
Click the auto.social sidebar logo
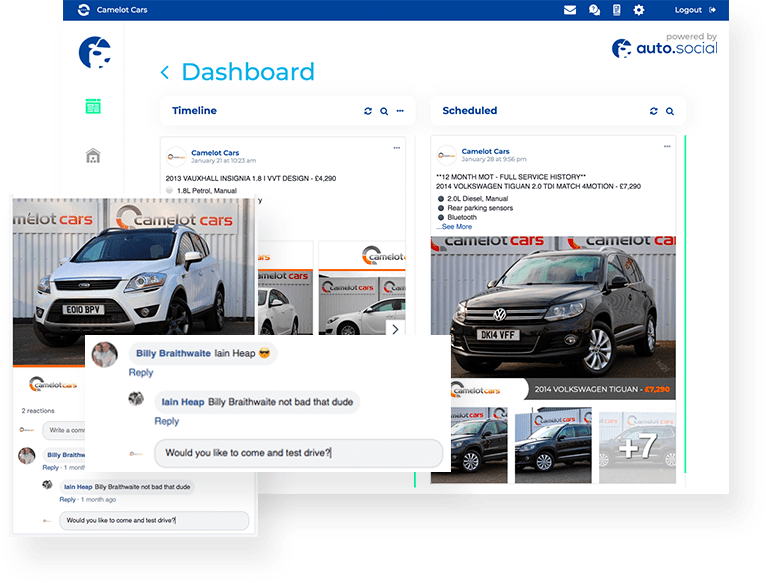pos(95,52)
